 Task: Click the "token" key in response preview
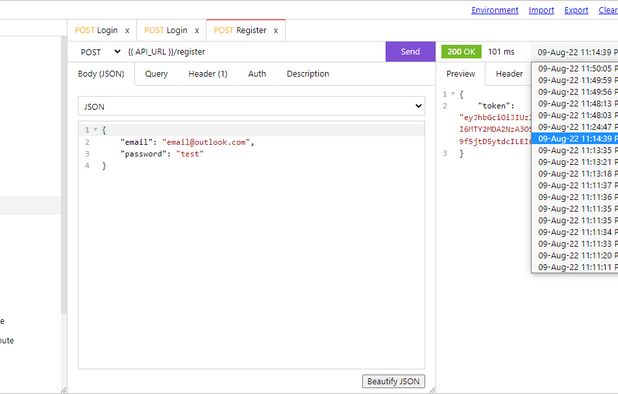[493, 106]
